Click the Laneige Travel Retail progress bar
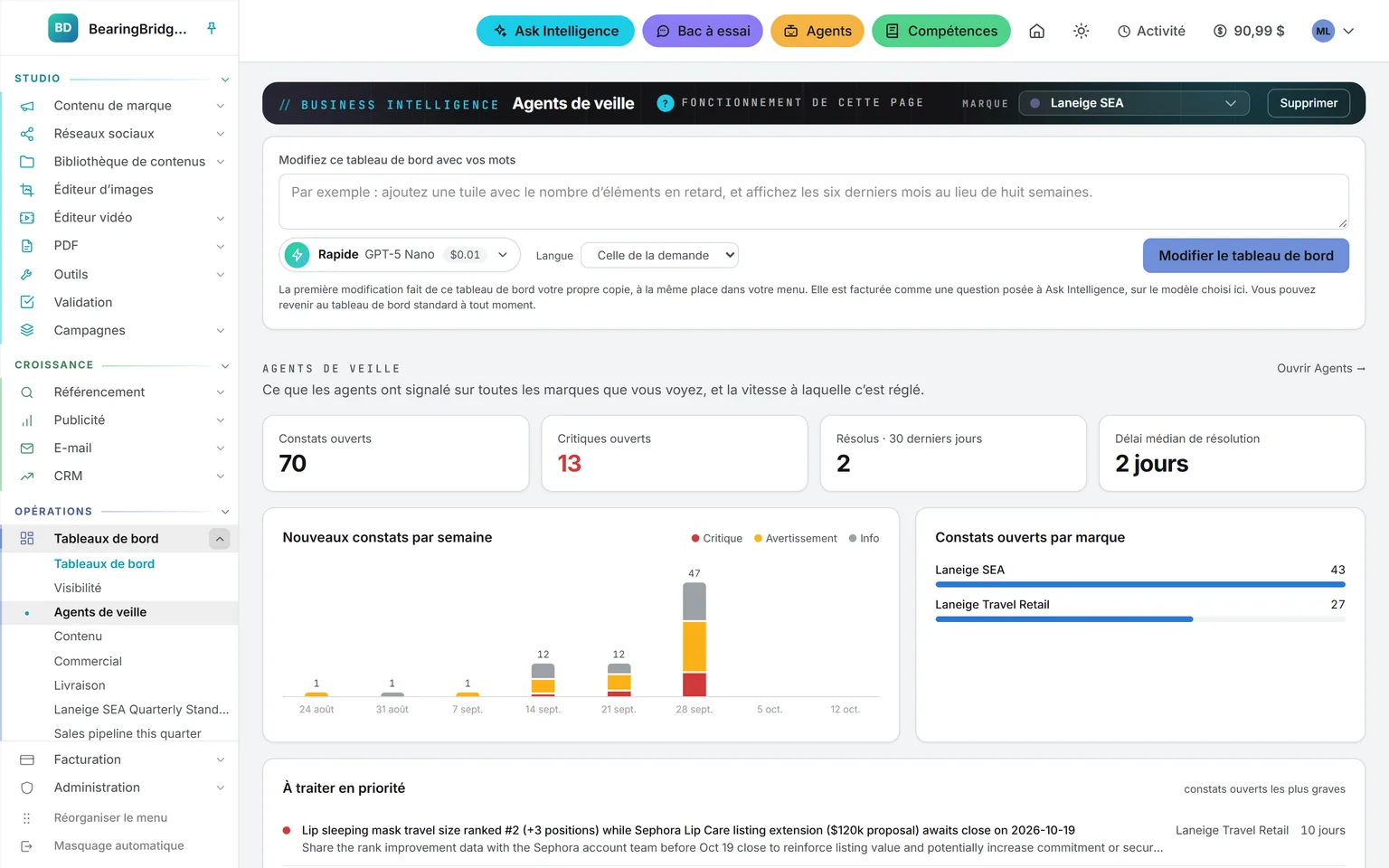 click(x=1140, y=619)
